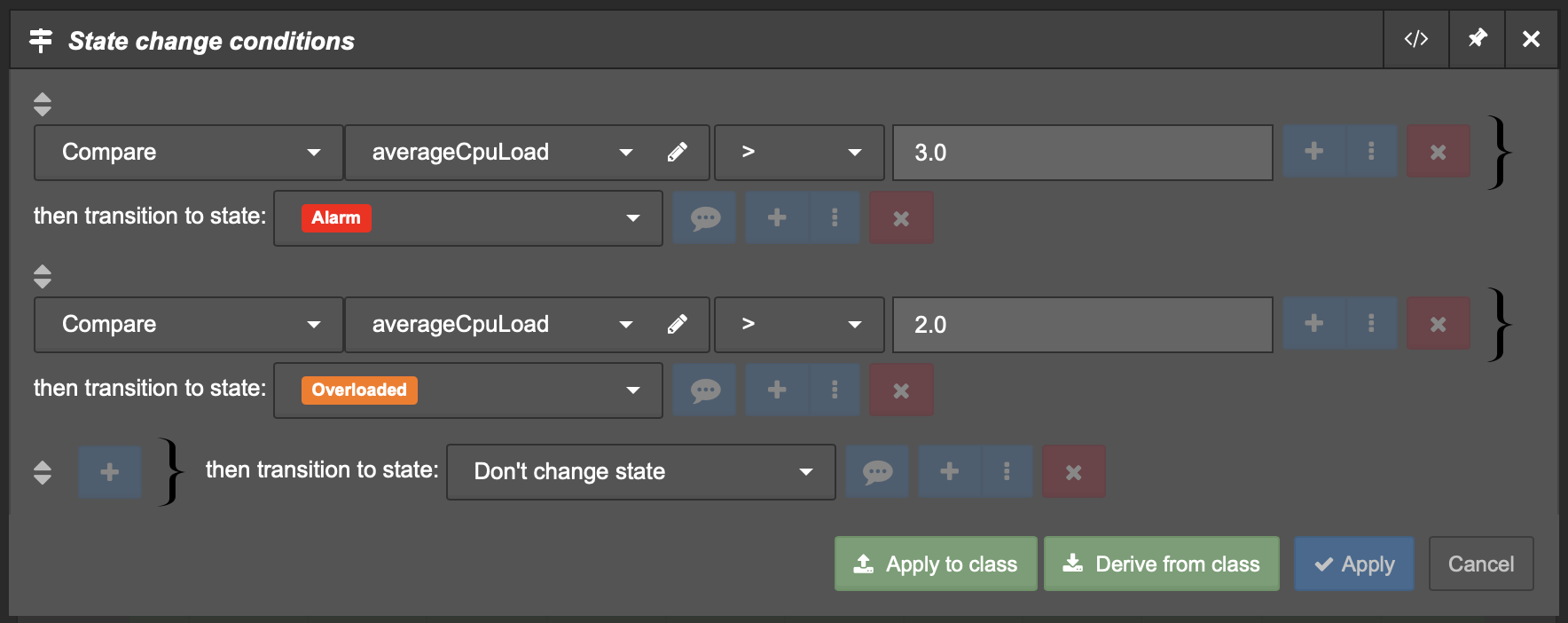The width and height of the screenshot is (1568, 623).
Task: Open first Compare type dropdown
Action: click(189, 153)
